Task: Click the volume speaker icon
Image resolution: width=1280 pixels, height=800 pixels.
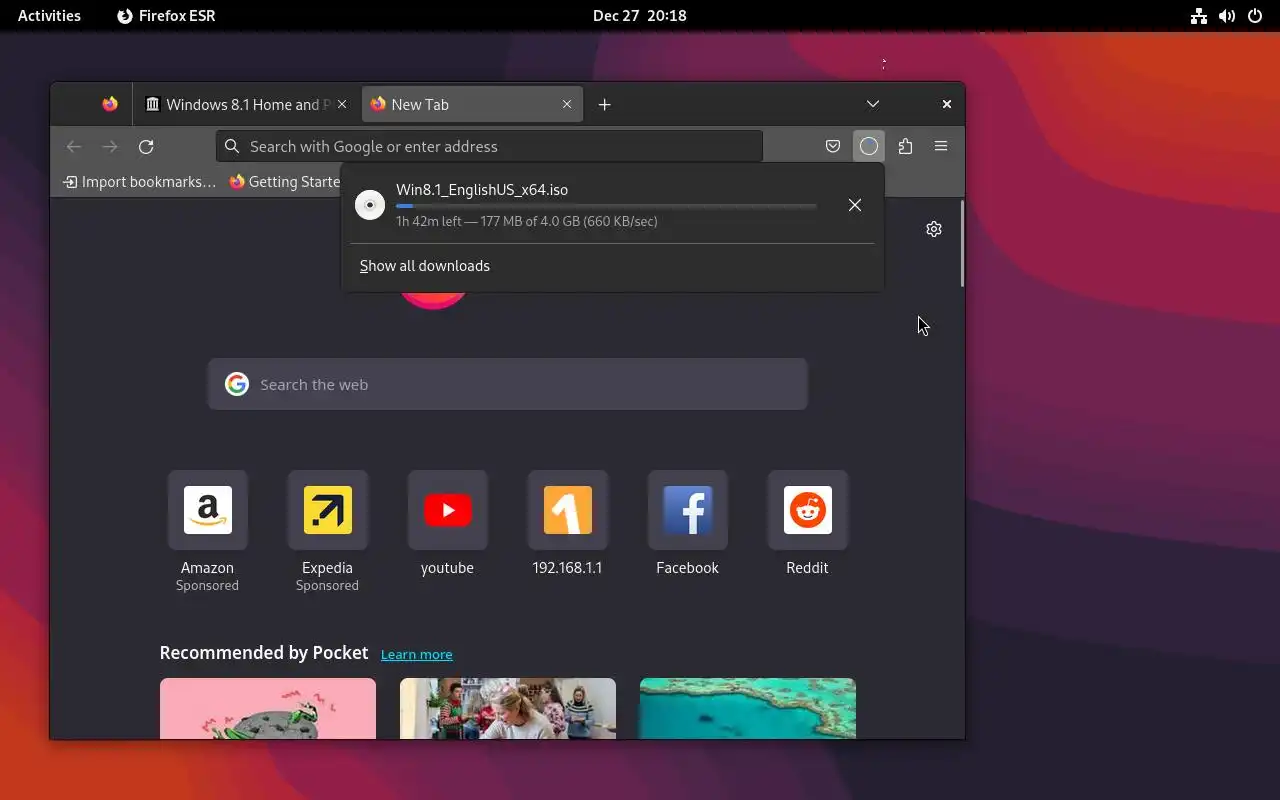Action: [x=1227, y=15]
